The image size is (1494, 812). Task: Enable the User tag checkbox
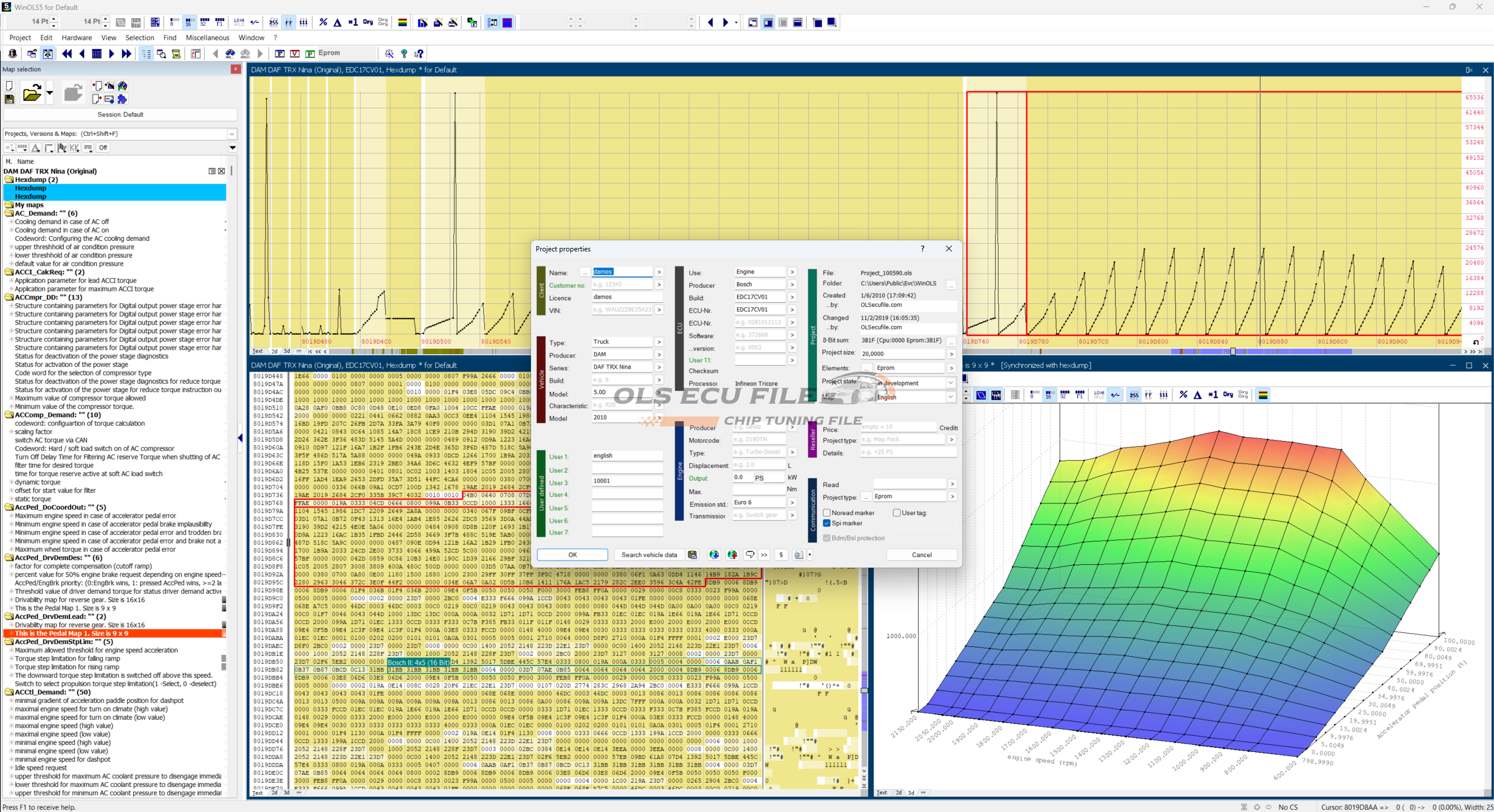click(x=896, y=513)
